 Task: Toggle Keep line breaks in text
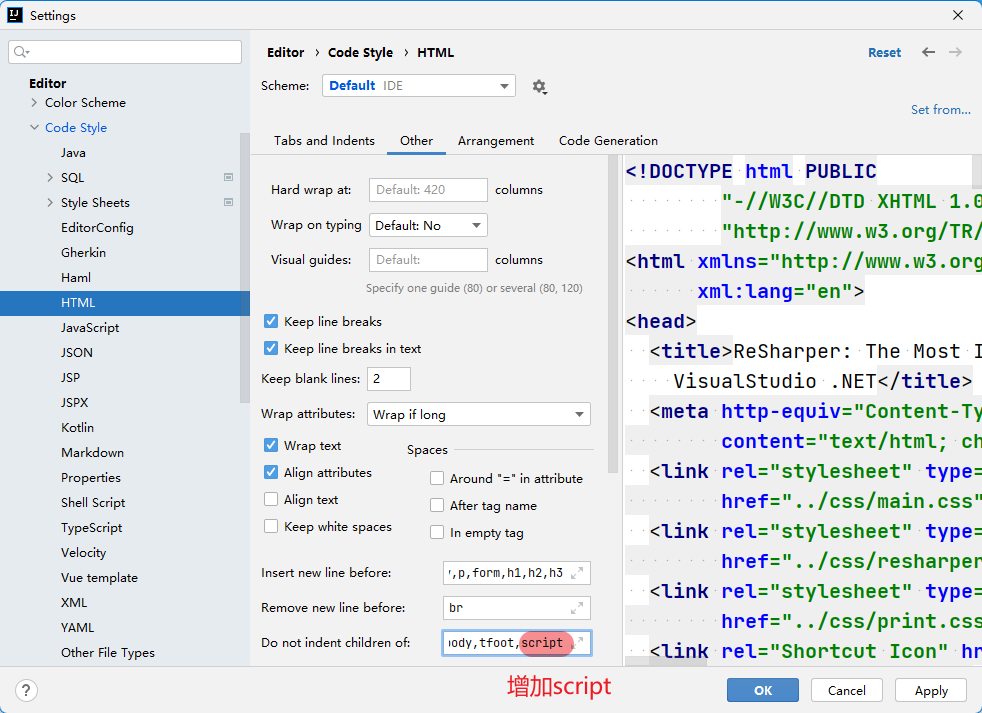point(271,348)
